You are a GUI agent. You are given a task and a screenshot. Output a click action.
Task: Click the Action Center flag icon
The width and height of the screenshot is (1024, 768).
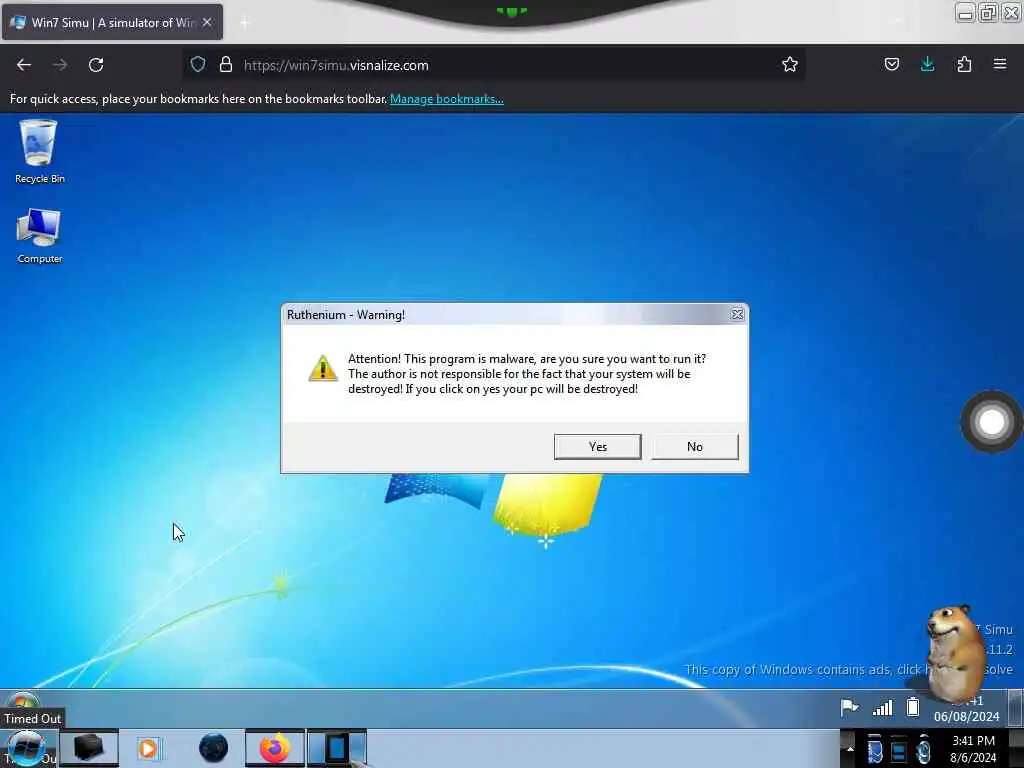tap(849, 707)
